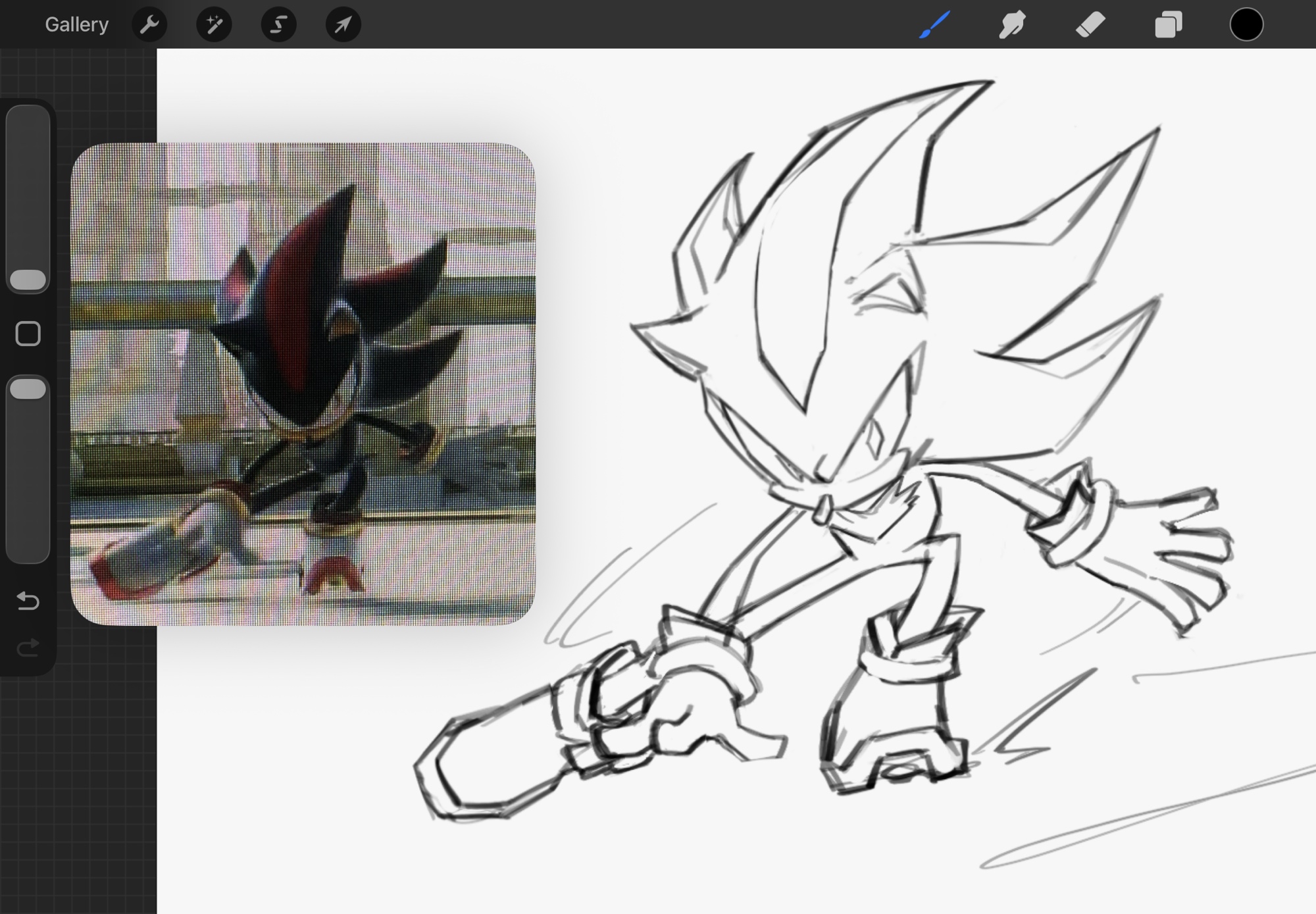Tap the Shadow reference image window

(303, 384)
